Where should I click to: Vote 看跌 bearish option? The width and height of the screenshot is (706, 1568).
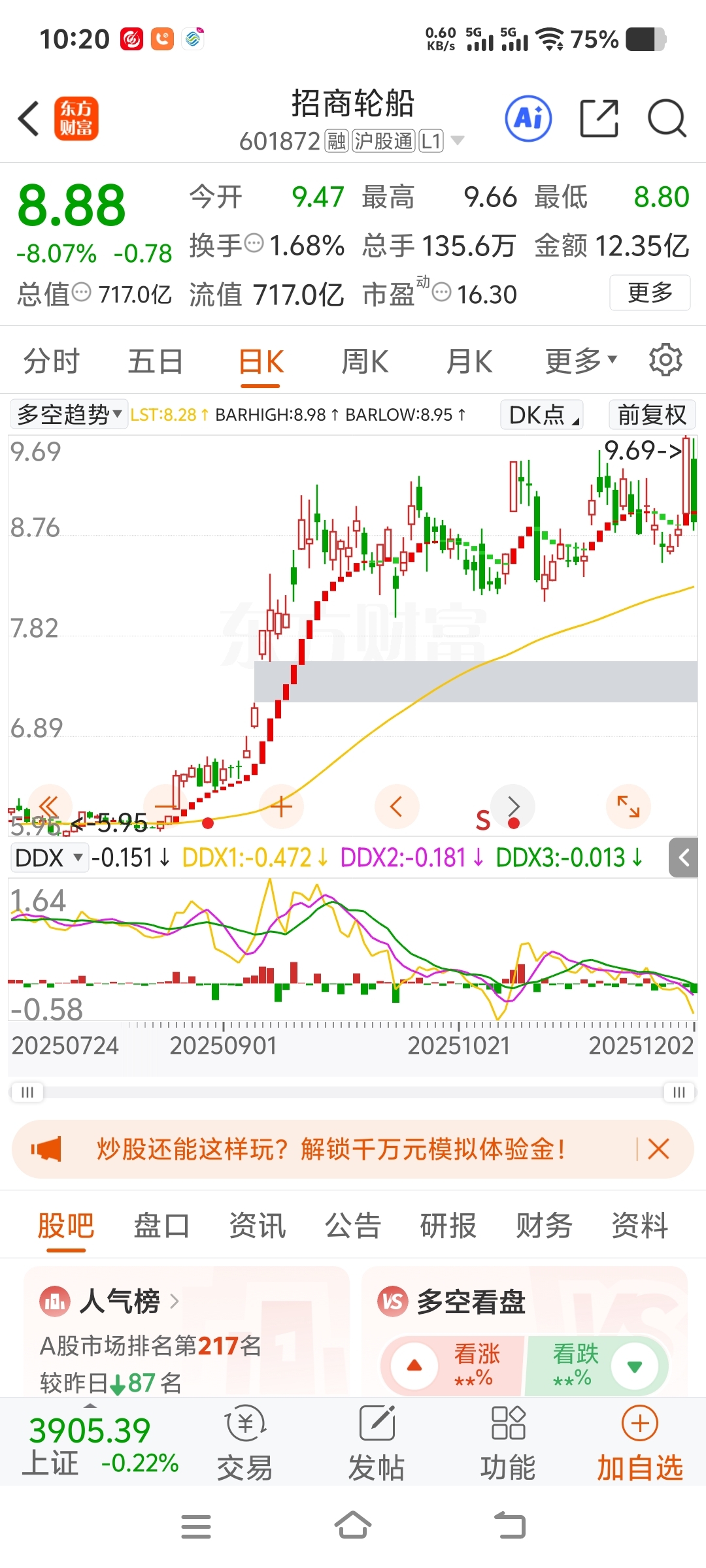(x=597, y=1365)
